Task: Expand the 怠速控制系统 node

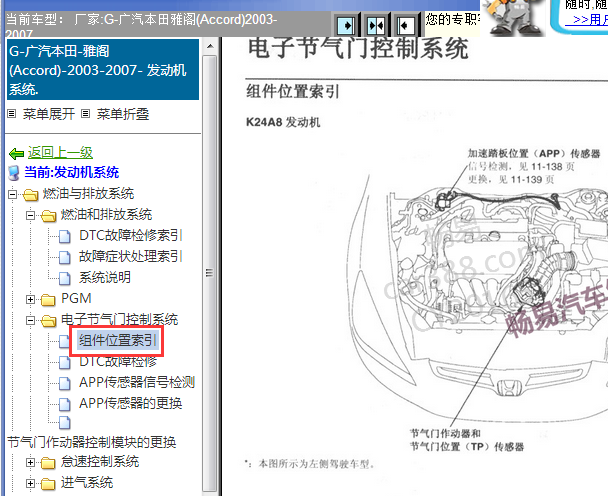Action: click(30, 463)
